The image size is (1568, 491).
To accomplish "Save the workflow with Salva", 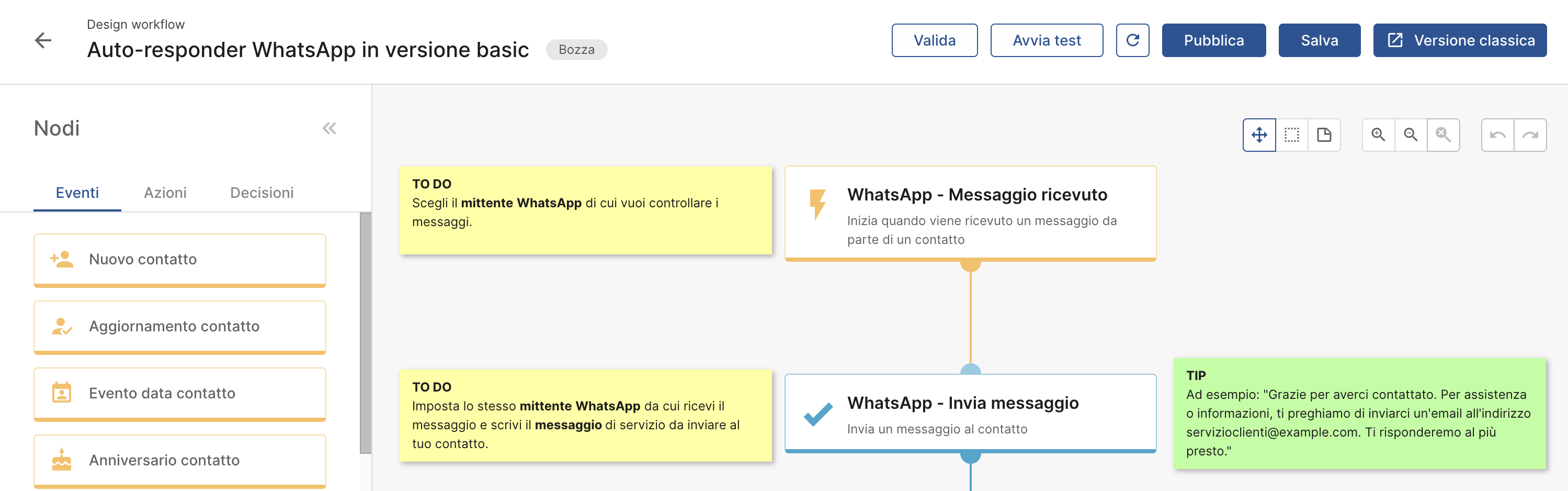I will (1319, 40).
